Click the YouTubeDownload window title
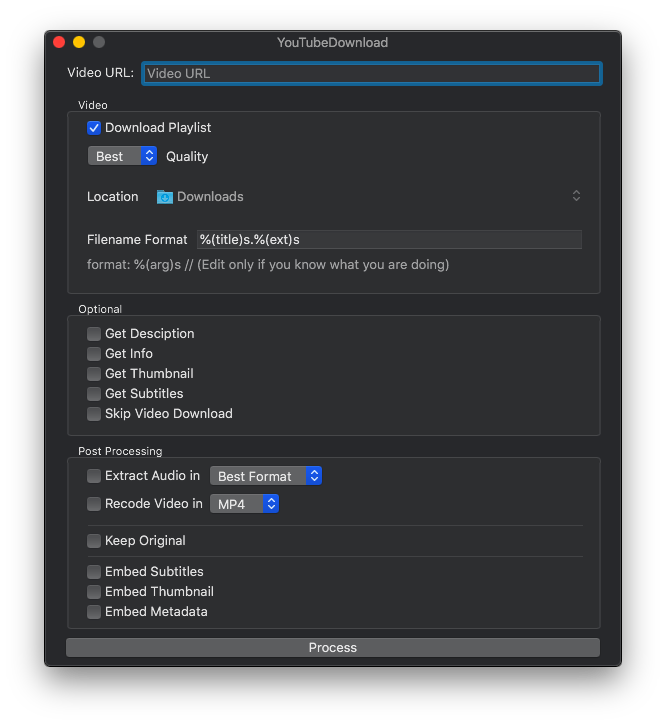The height and width of the screenshot is (725, 666). click(333, 43)
